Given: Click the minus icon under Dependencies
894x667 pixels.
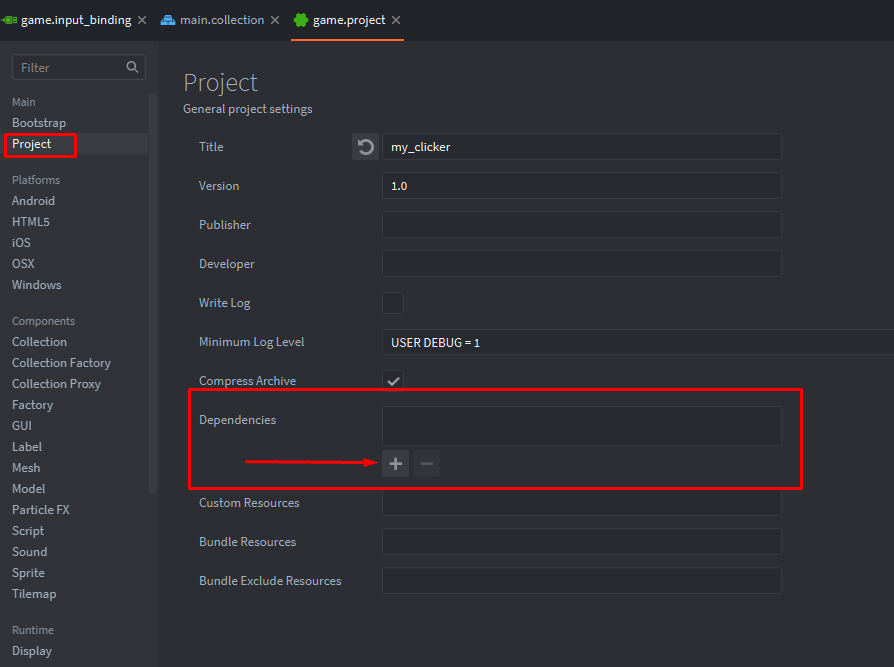Looking at the screenshot, I should point(427,464).
